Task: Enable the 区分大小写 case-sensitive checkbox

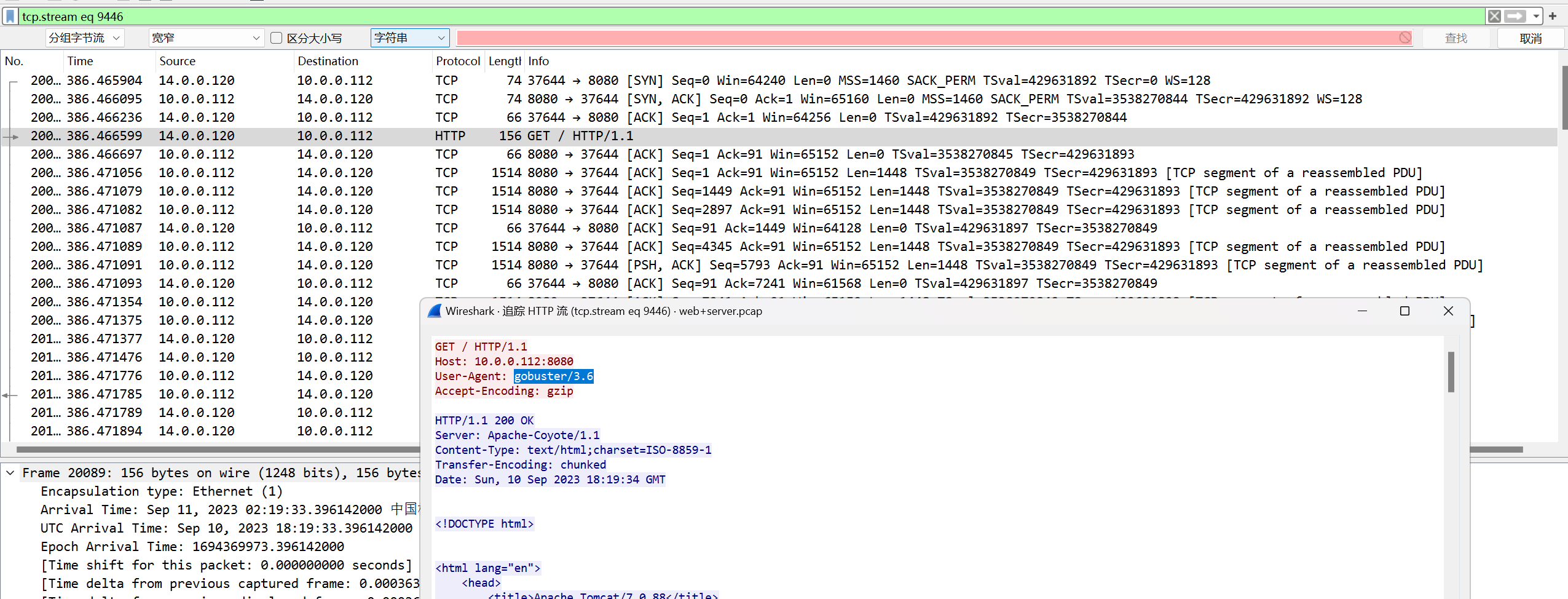Action: (277, 38)
